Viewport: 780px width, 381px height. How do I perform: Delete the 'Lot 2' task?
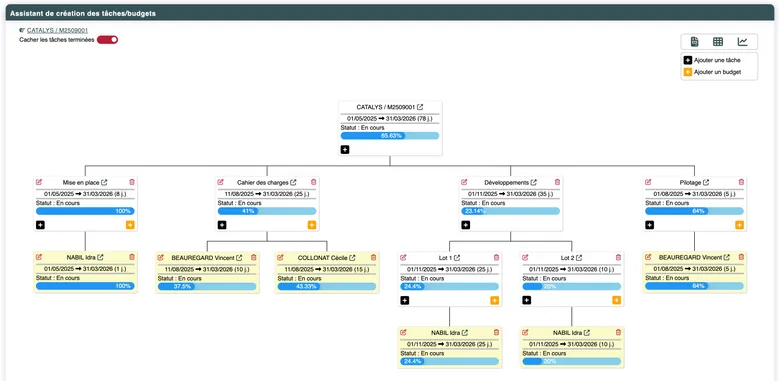618,257
